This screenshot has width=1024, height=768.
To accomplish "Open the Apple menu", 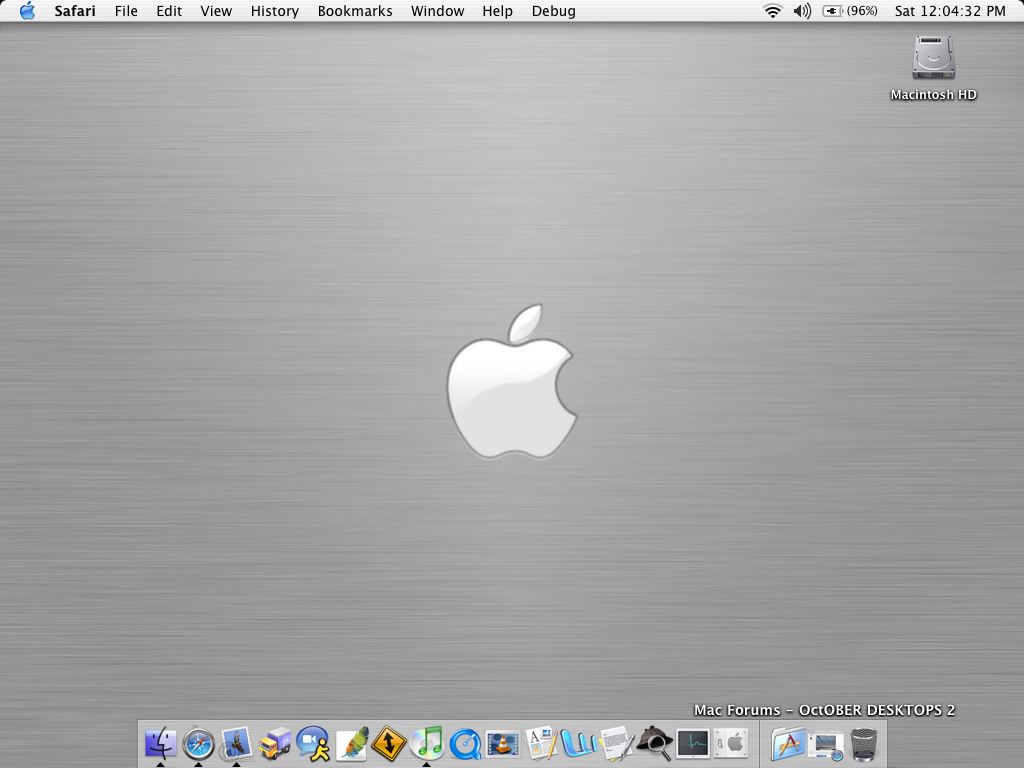I will (27, 11).
